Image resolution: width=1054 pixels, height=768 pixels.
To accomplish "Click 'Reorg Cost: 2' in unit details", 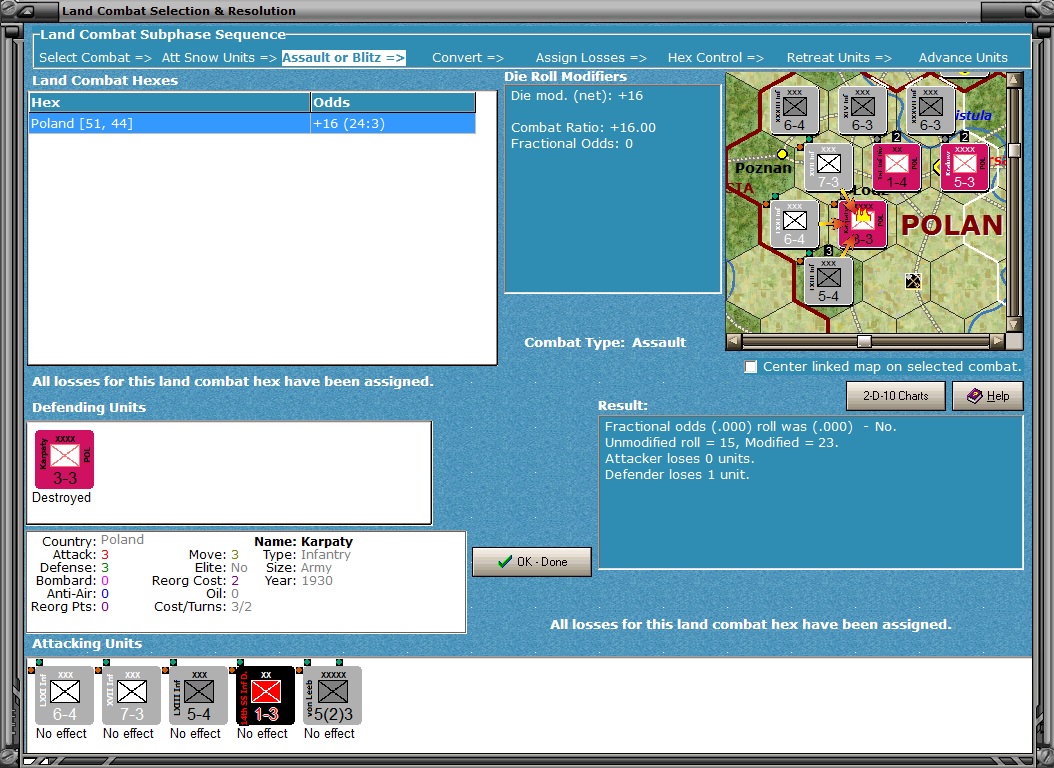I will pos(195,581).
